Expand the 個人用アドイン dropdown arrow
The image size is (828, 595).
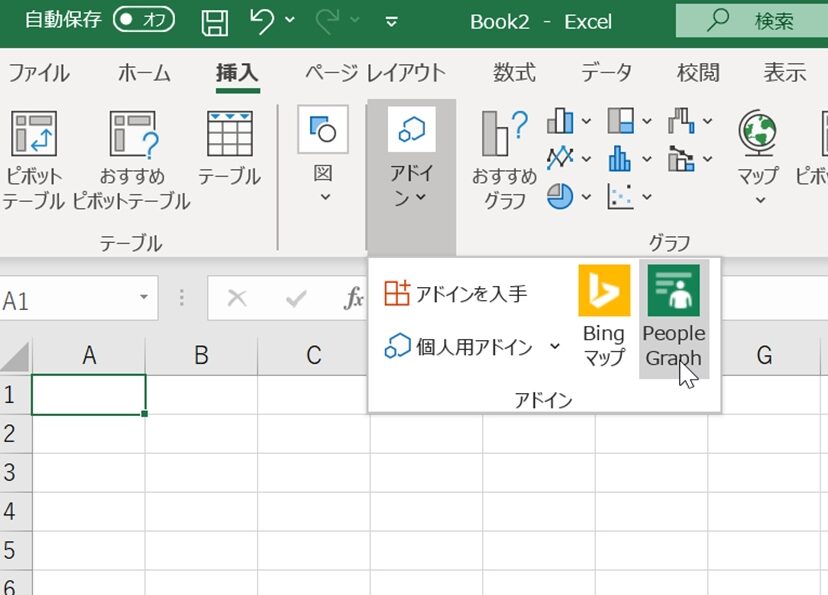point(554,346)
